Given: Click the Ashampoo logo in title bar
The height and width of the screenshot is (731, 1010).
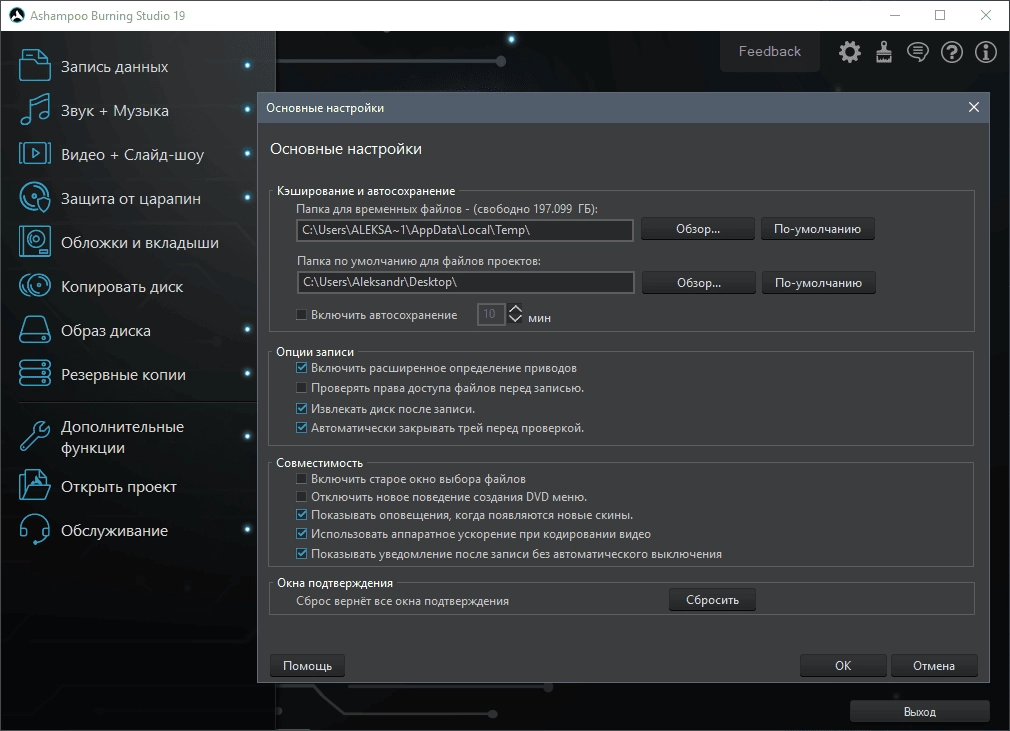Looking at the screenshot, I should tap(16, 15).
